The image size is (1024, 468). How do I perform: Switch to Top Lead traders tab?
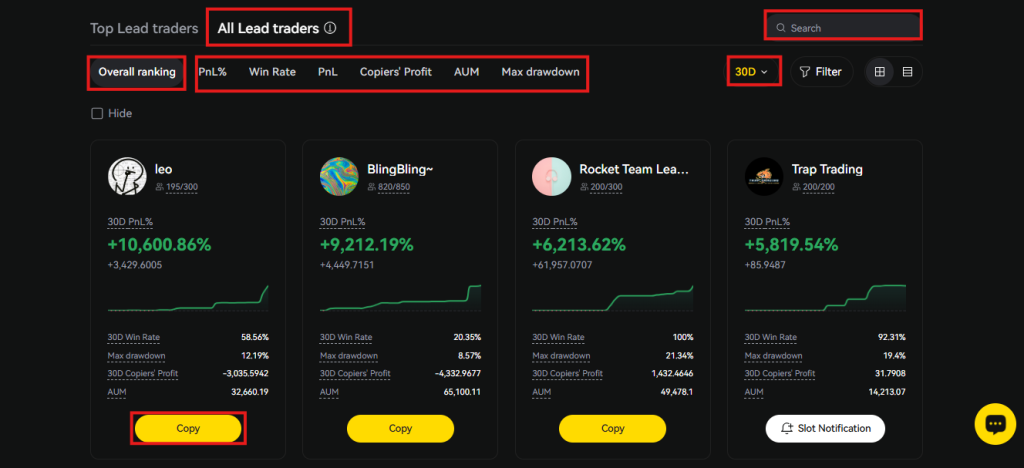click(144, 28)
